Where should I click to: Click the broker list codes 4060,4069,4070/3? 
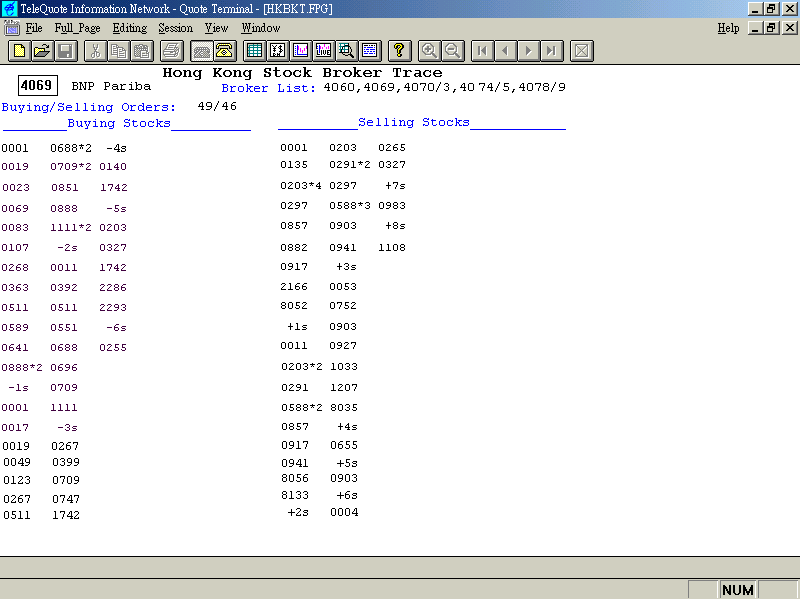(x=388, y=87)
